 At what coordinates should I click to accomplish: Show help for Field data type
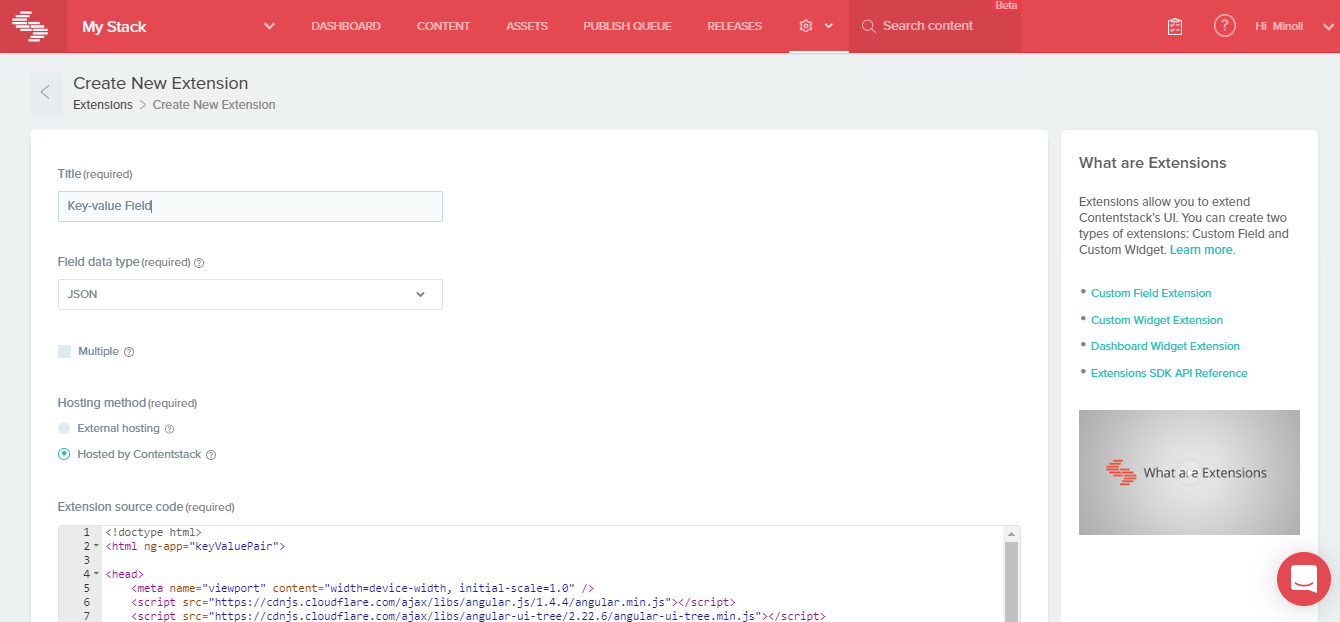[x=199, y=263]
